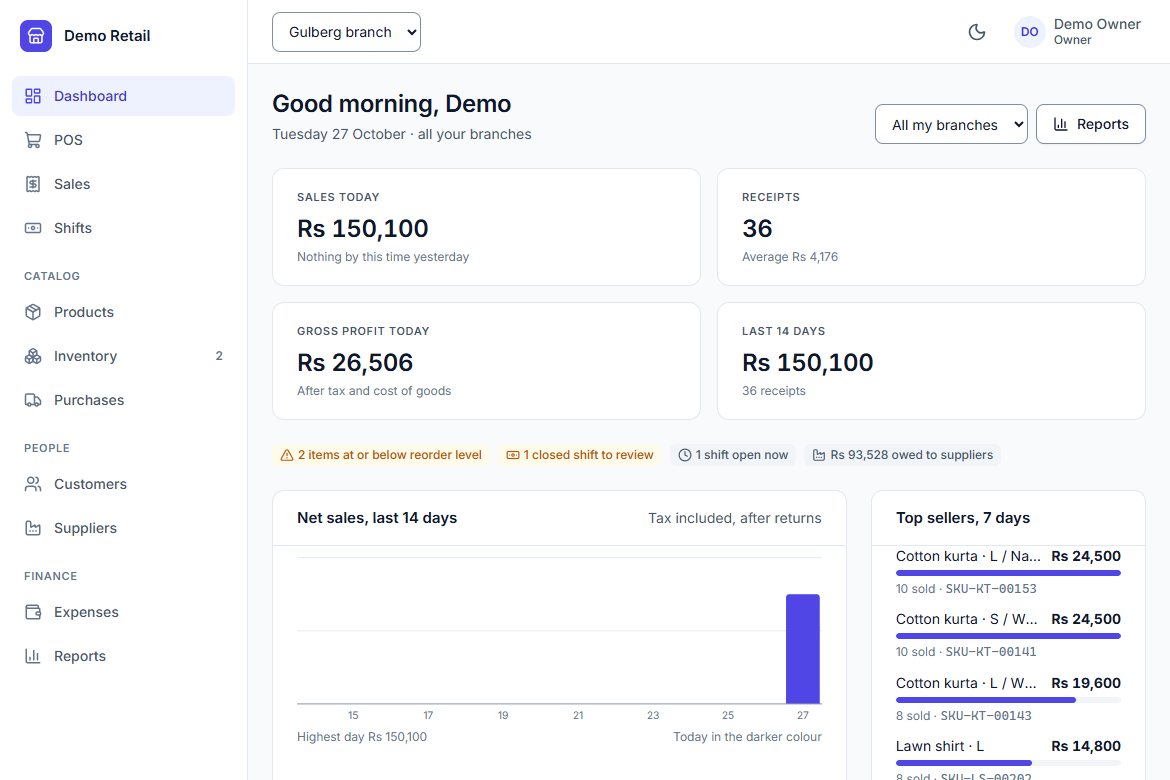Open the Gulberg branch dropdown
The width and height of the screenshot is (1170, 780).
pyautogui.click(x=346, y=32)
